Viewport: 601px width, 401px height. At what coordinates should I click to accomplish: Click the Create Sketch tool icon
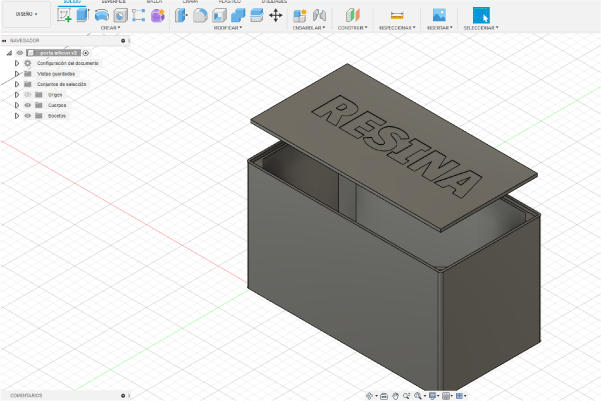[65, 15]
